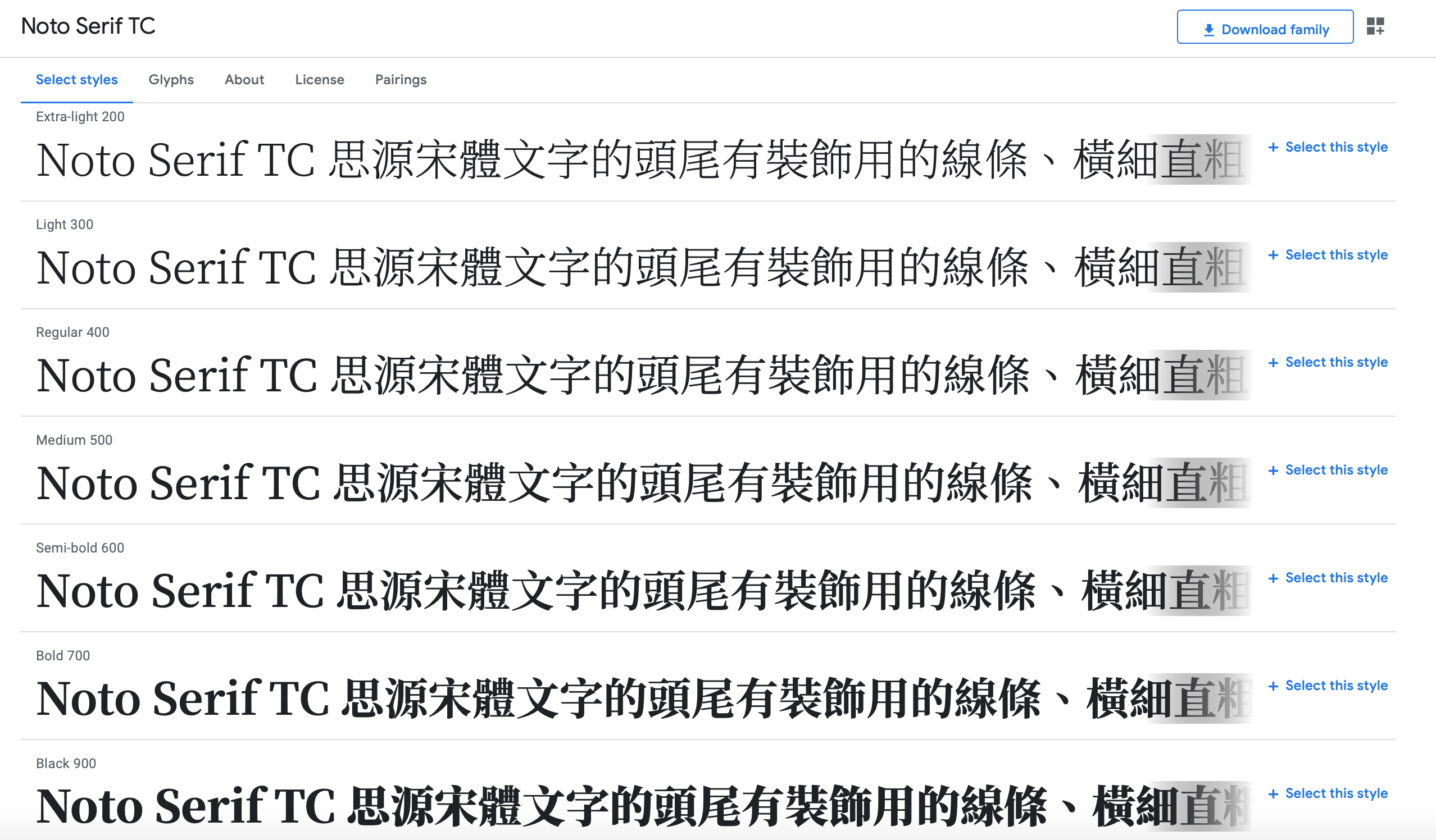The width and height of the screenshot is (1436, 840).
Task: Click plus icon for Medium 500 style
Action: pos(1273,471)
